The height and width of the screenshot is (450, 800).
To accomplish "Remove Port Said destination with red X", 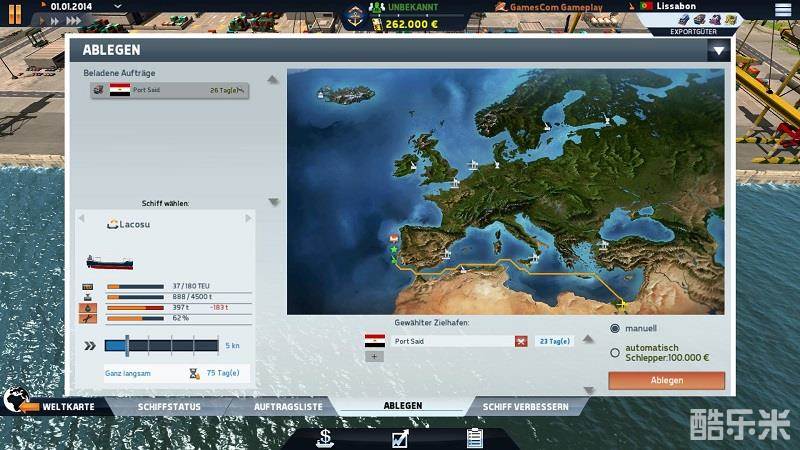I will coord(520,341).
